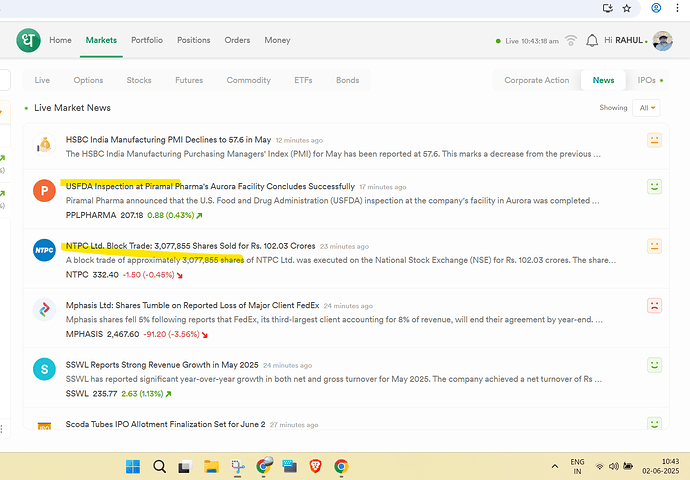Image resolution: width=690 pixels, height=480 pixels.
Task: Click ENG IN language indicator
Action: tap(577, 466)
